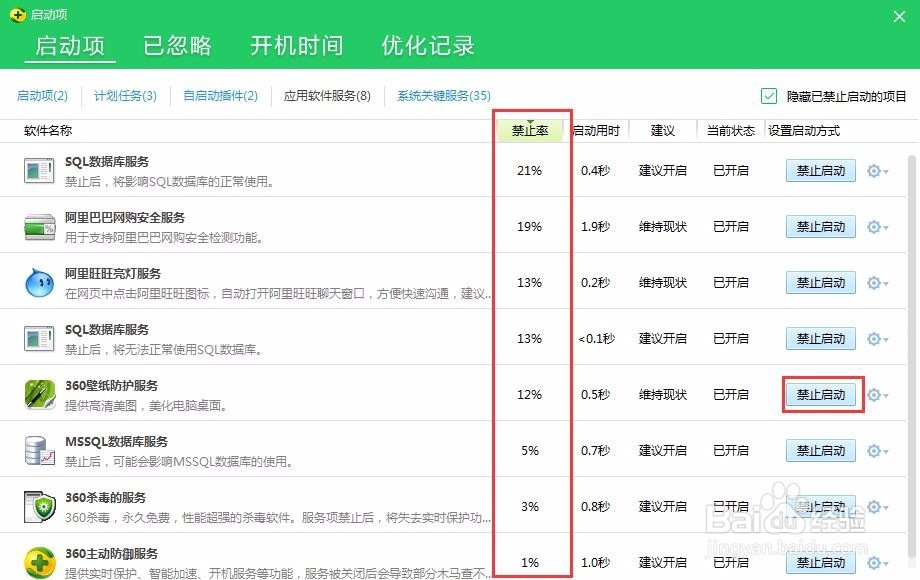The width and height of the screenshot is (920, 580).
Task: Switch to 启动项 main tab
Action: 70,46
